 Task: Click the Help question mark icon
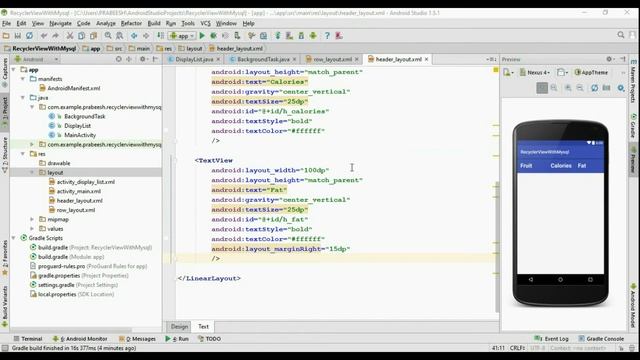327,36
